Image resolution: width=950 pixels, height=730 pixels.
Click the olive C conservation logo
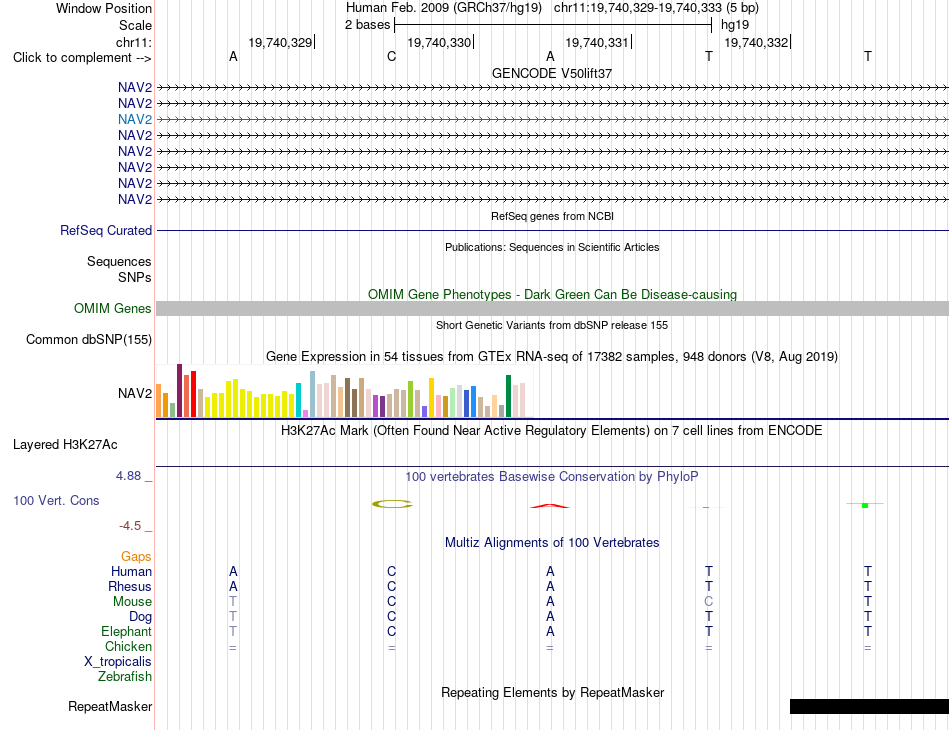[x=392, y=504]
